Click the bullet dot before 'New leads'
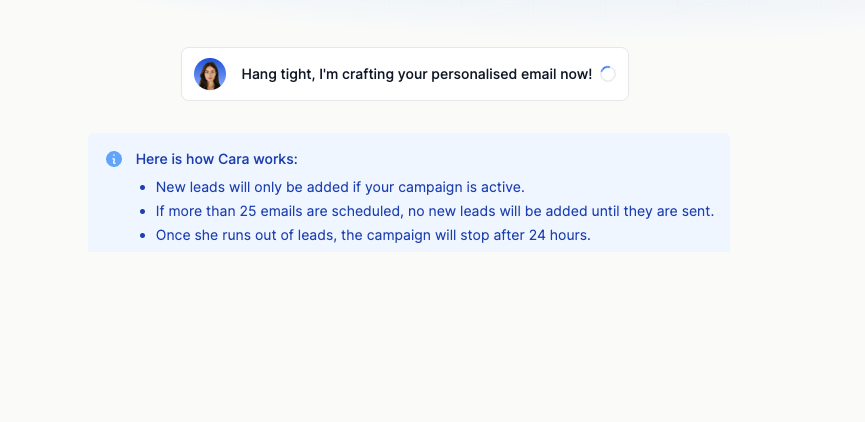The height and width of the screenshot is (422, 865). tap(143, 188)
